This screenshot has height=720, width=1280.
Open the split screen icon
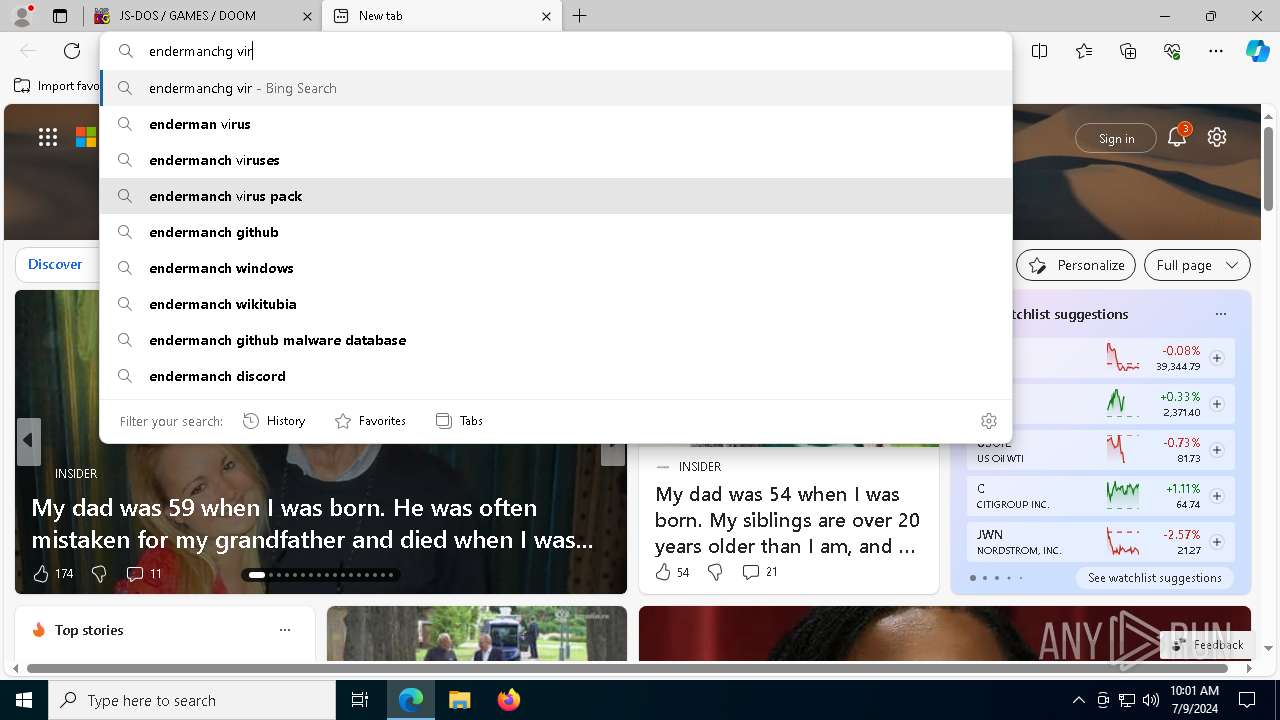(x=1040, y=51)
